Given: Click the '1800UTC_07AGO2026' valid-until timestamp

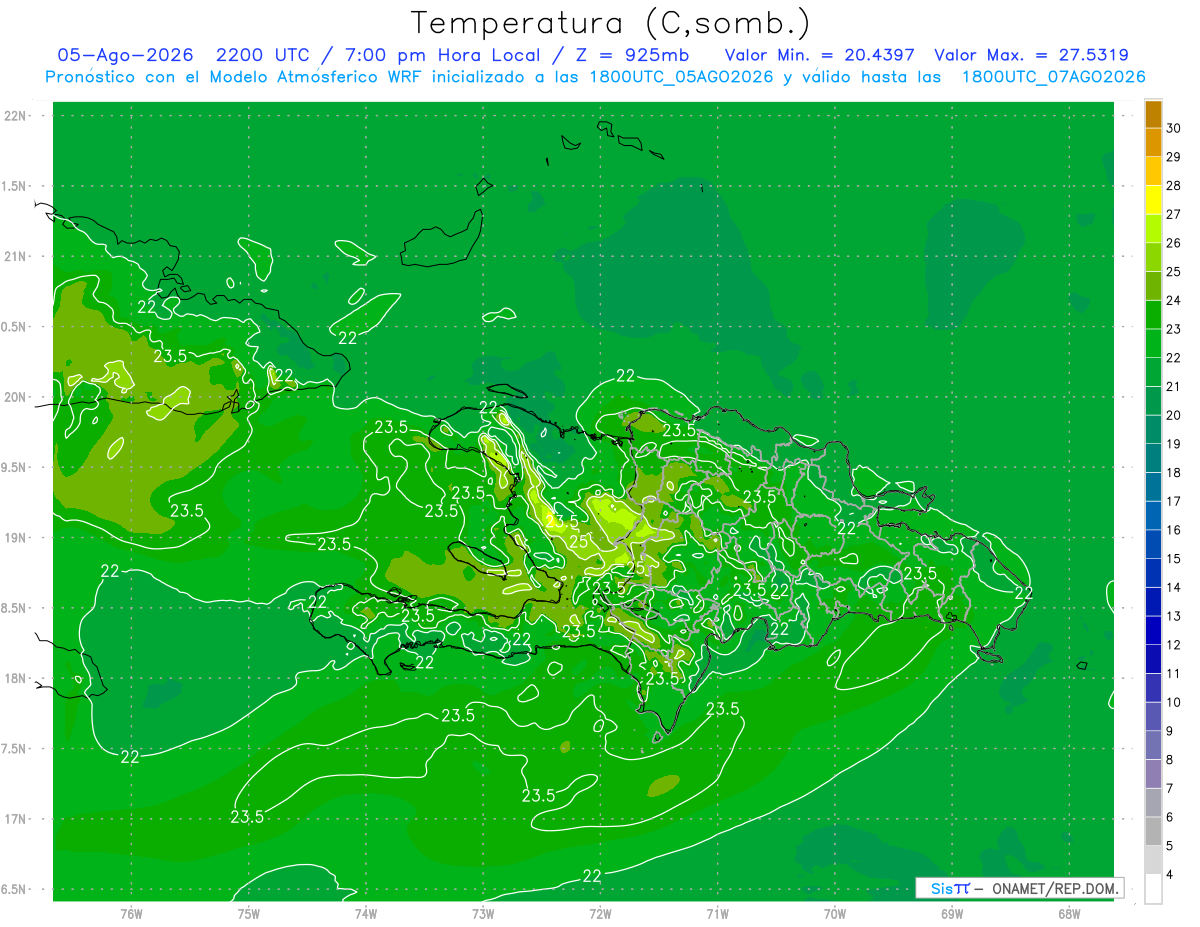Looking at the screenshot, I should 1053,77.
